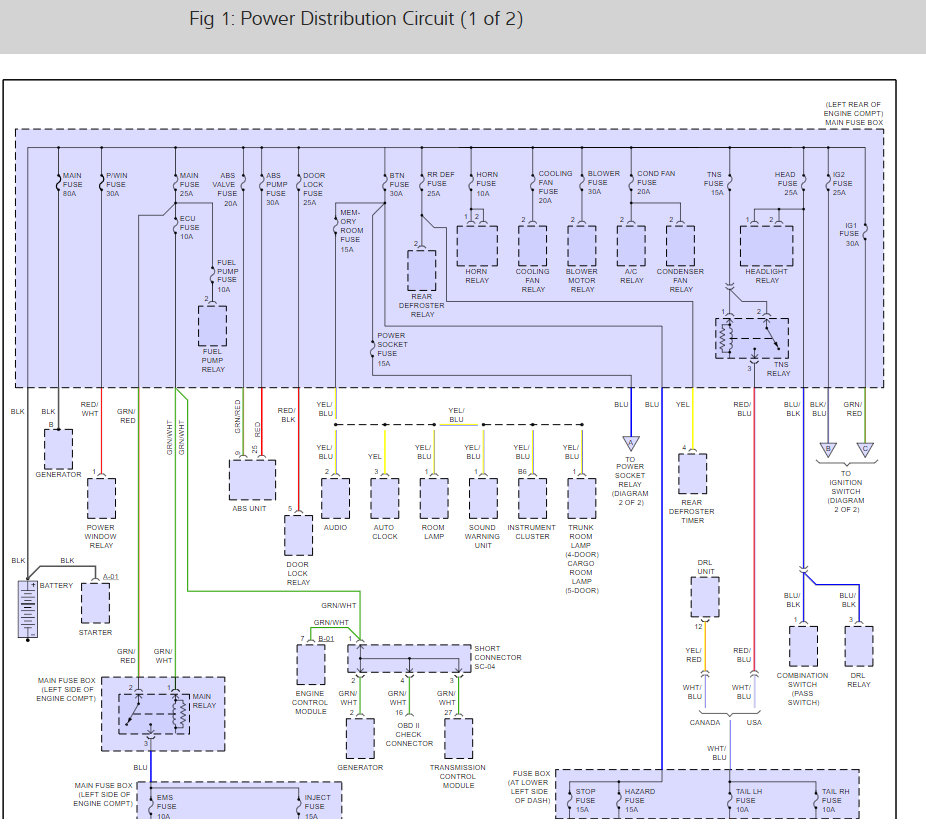The height and width of the screenshot is (824, 926).
Task: Select the horn relay box
Action: [x=477, y=245]
